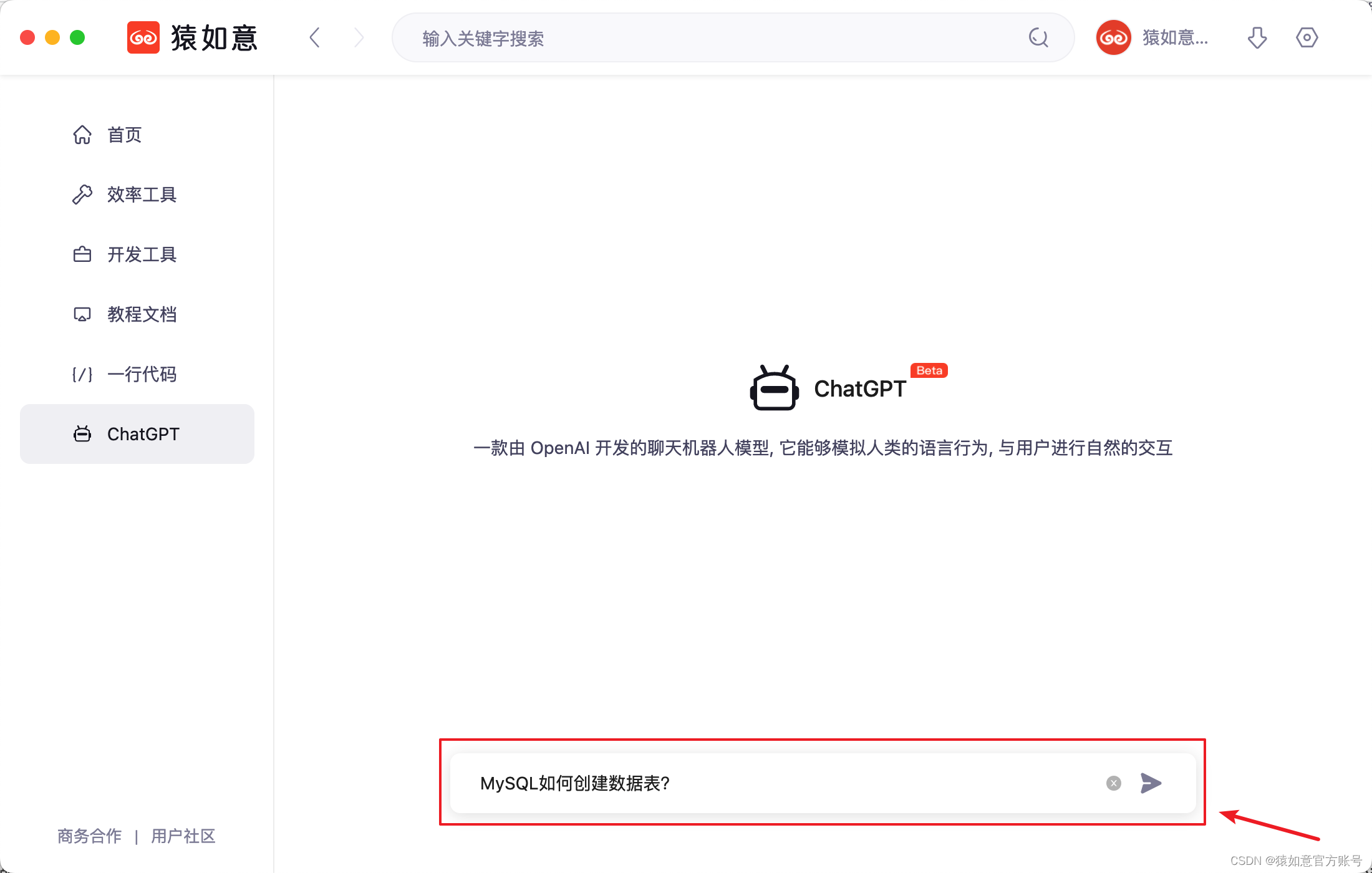Click the red close window button
This screenshot has height=873, width=1372.
click(x=27, y=37)
